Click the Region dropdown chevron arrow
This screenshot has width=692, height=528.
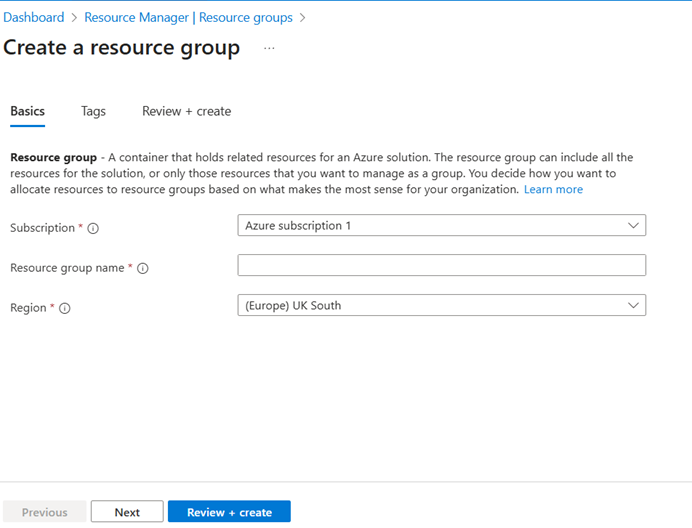(x=633, y=305)
